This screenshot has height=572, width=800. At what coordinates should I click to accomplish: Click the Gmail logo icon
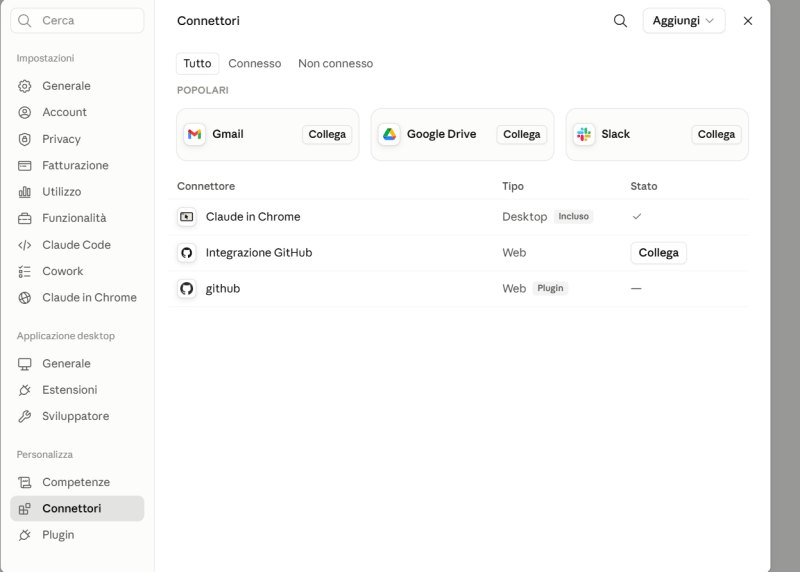pyautogui.click(x=194, y=134)
